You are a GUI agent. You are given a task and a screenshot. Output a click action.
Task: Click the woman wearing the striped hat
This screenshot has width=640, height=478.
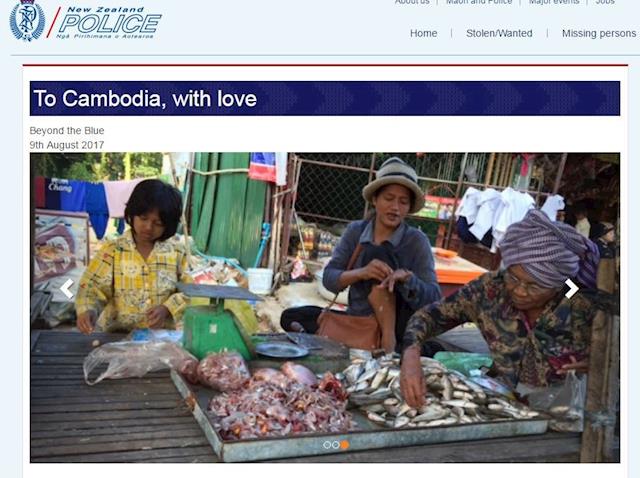380,253
